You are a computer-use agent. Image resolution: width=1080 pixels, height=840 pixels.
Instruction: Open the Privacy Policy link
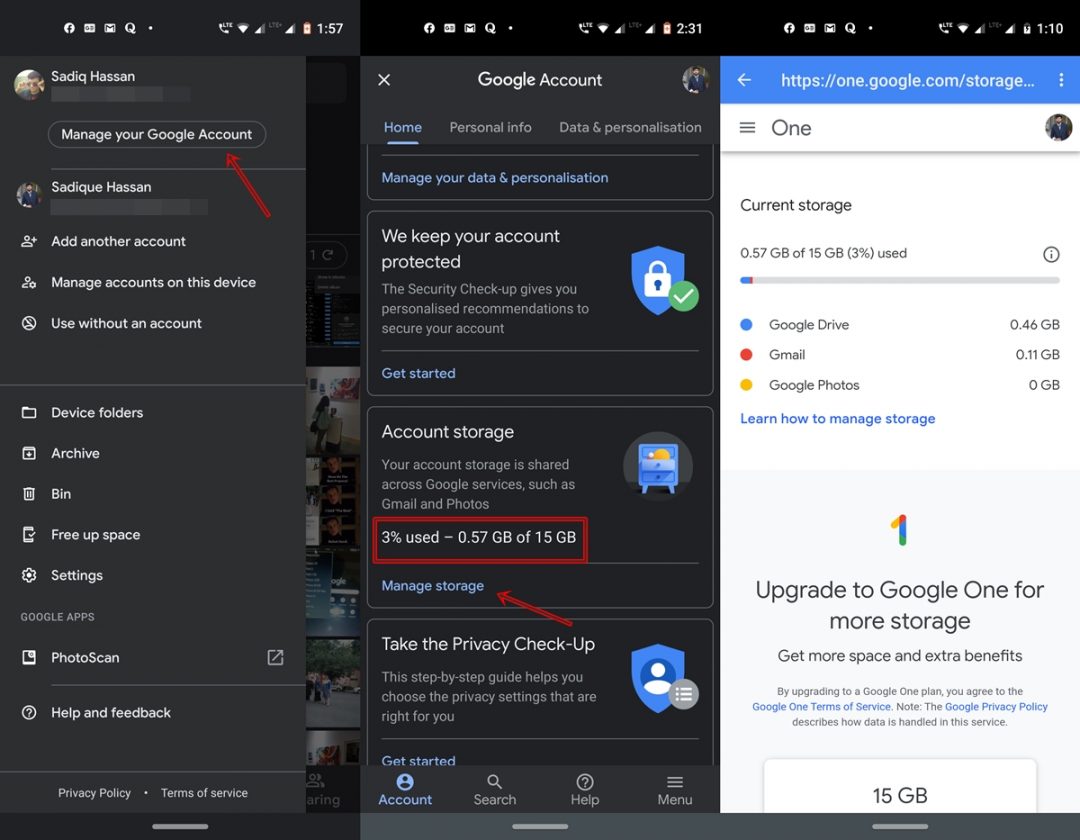point(94,793)
